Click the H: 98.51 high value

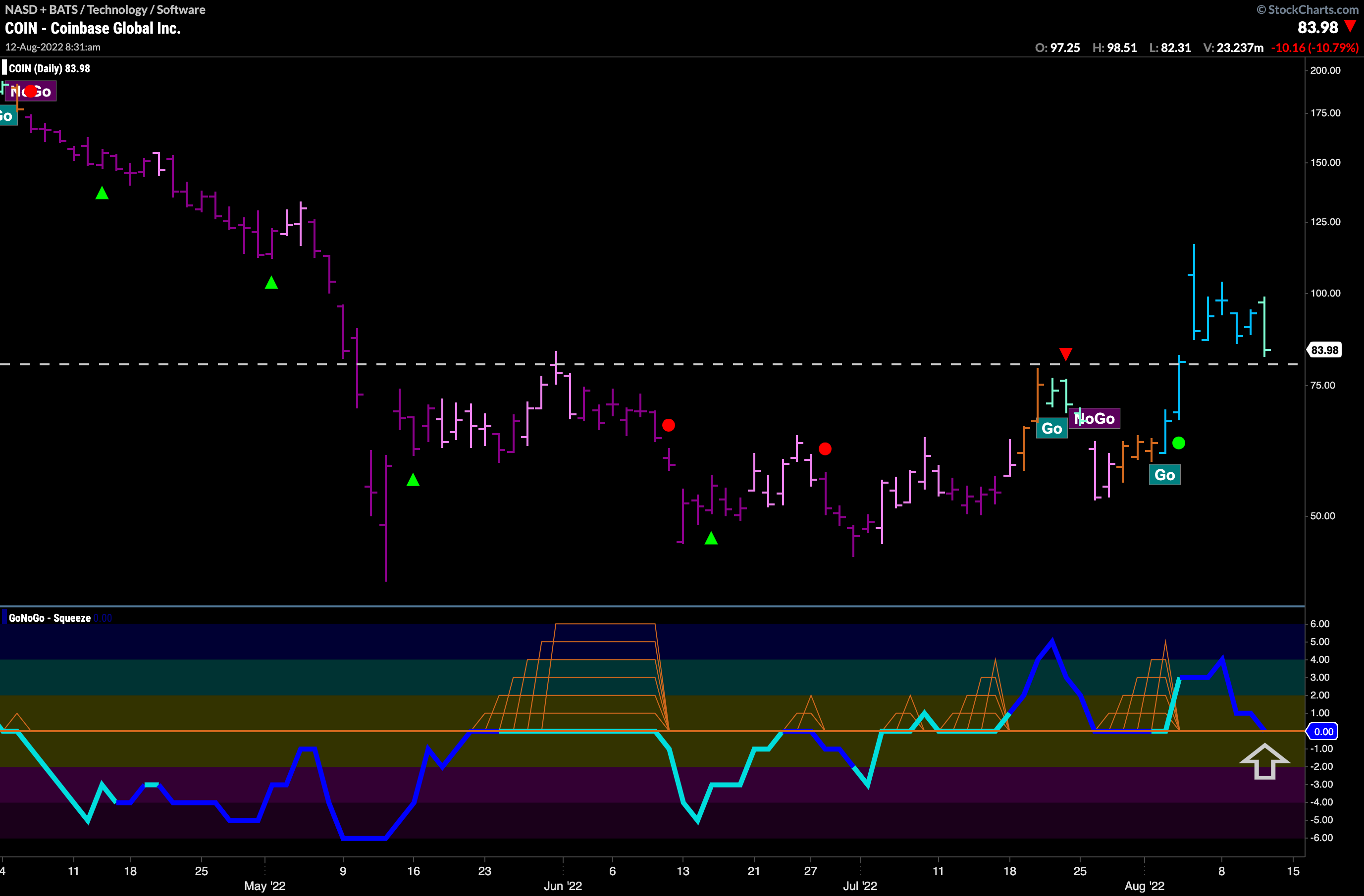[x=1114, y=48]
